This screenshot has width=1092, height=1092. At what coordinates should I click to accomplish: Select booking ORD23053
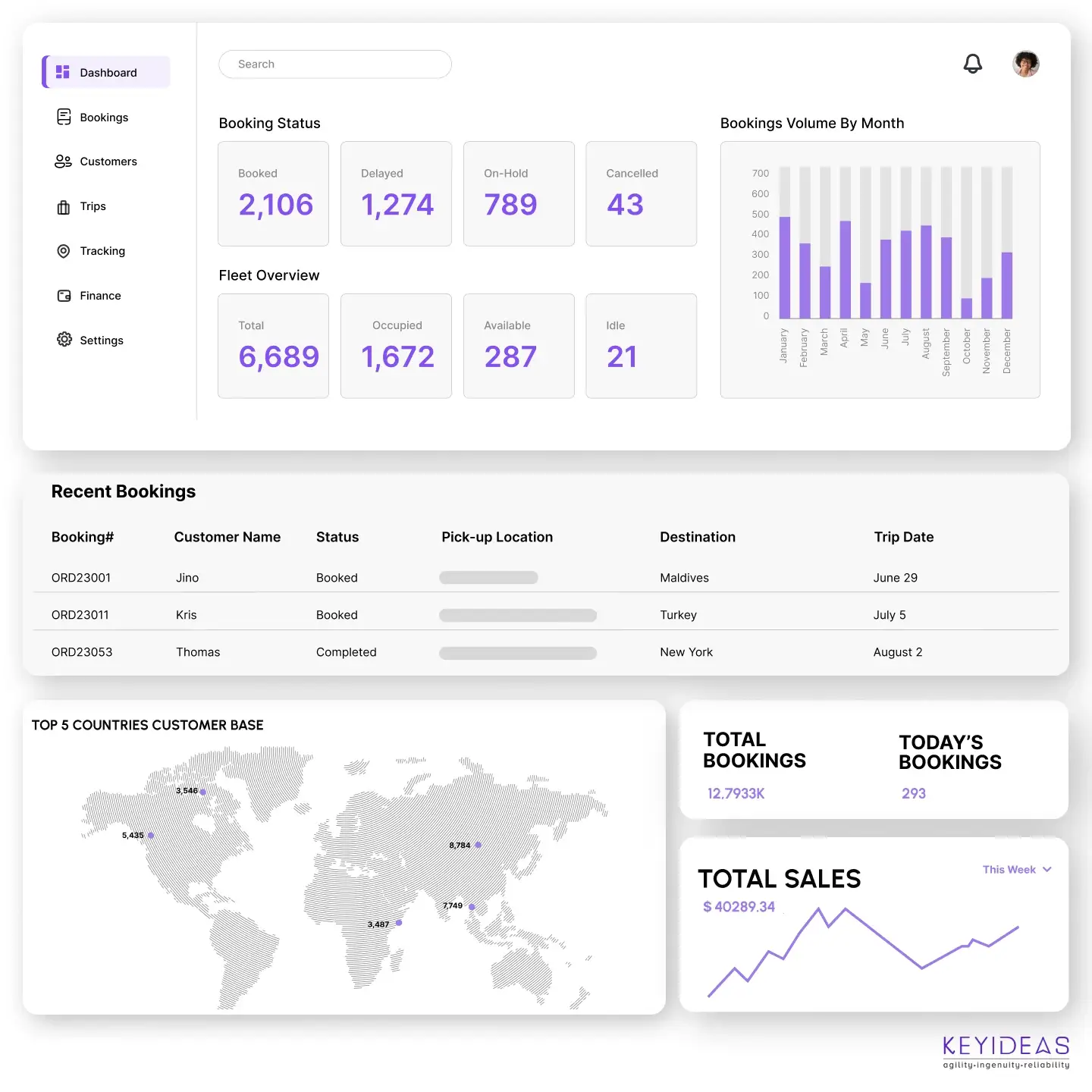[82, 652]
